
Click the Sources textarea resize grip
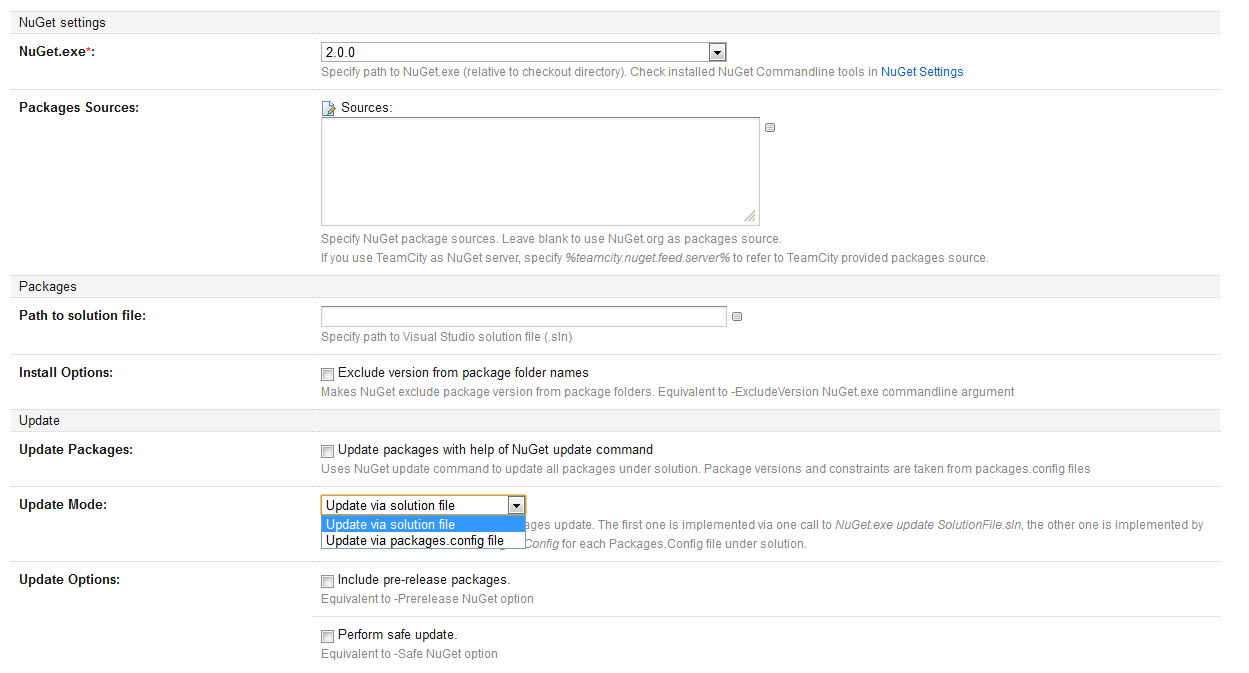(750, 217)
